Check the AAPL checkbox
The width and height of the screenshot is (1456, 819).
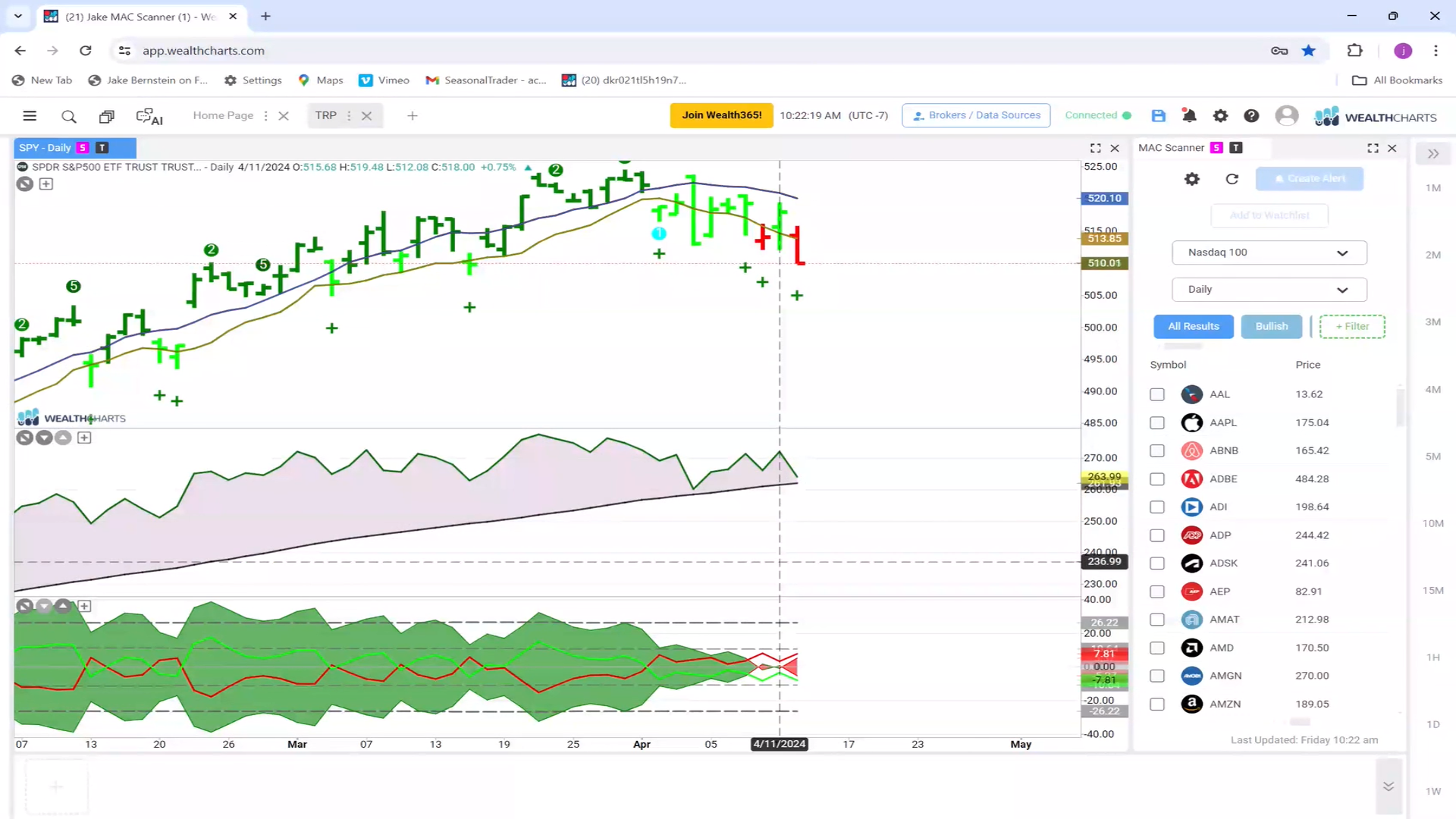click(x=1157, y=422)
